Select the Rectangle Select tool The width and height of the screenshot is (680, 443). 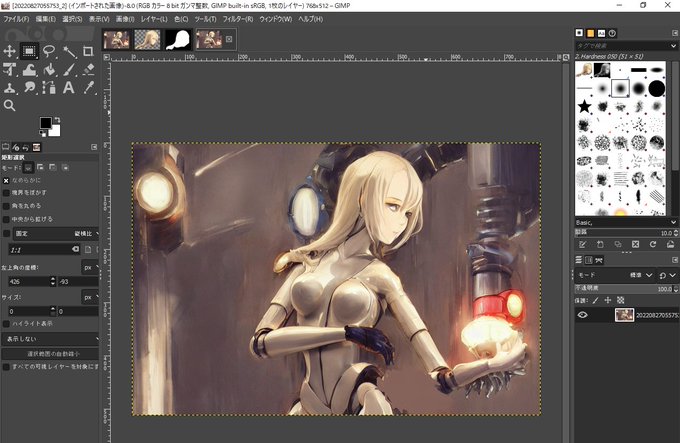(29, 51)
